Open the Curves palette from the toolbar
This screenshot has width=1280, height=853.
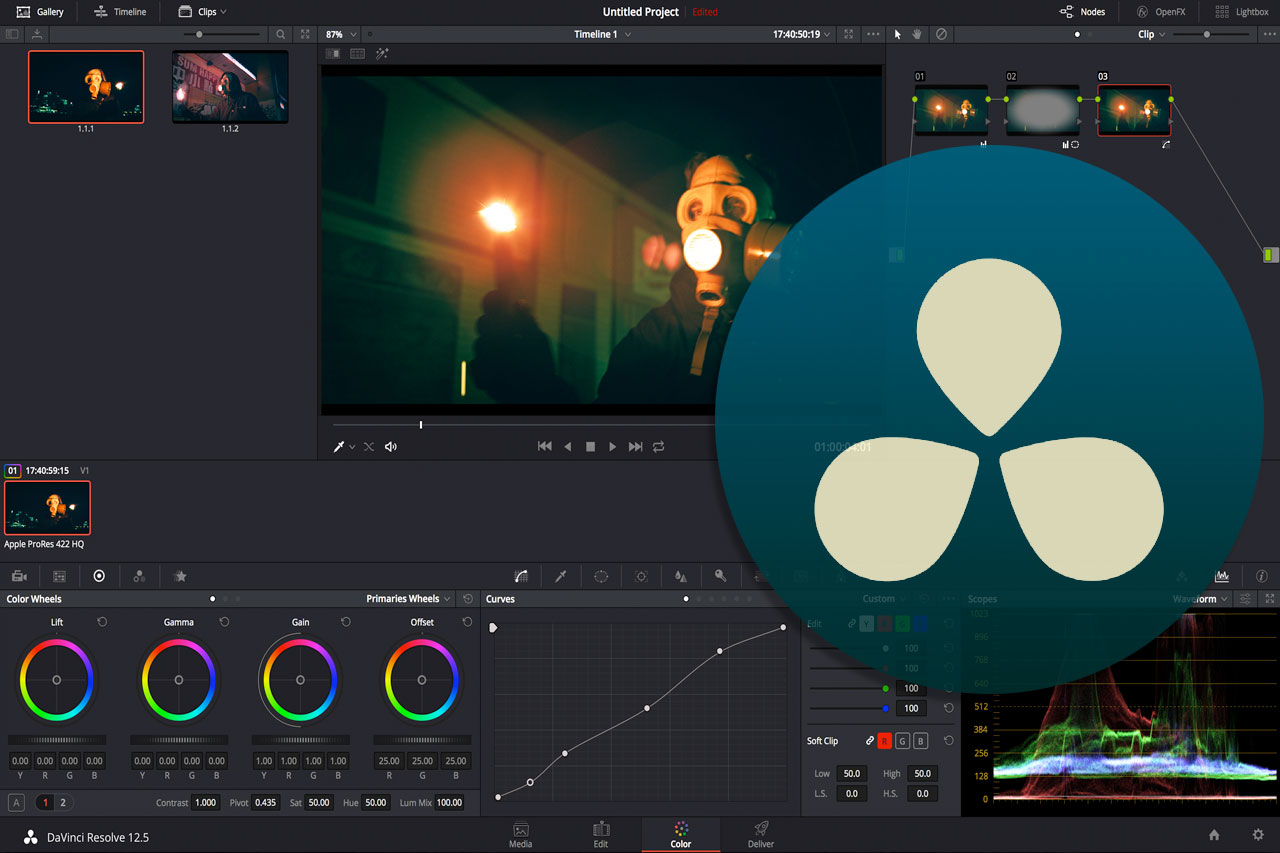pyautogui.click(x=520, y=576)
